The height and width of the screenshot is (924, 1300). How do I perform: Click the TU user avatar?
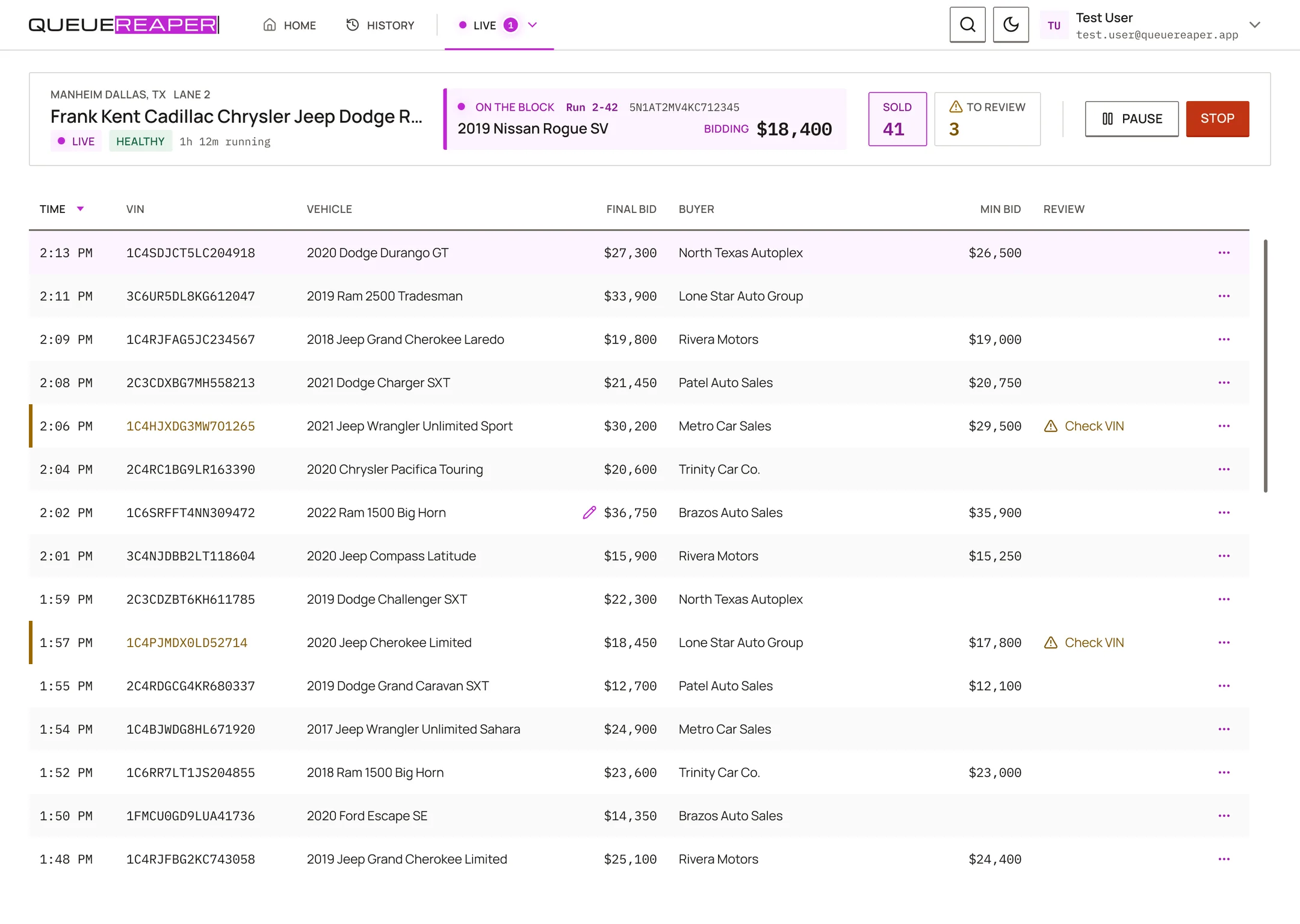click(x=1054, y=25)
